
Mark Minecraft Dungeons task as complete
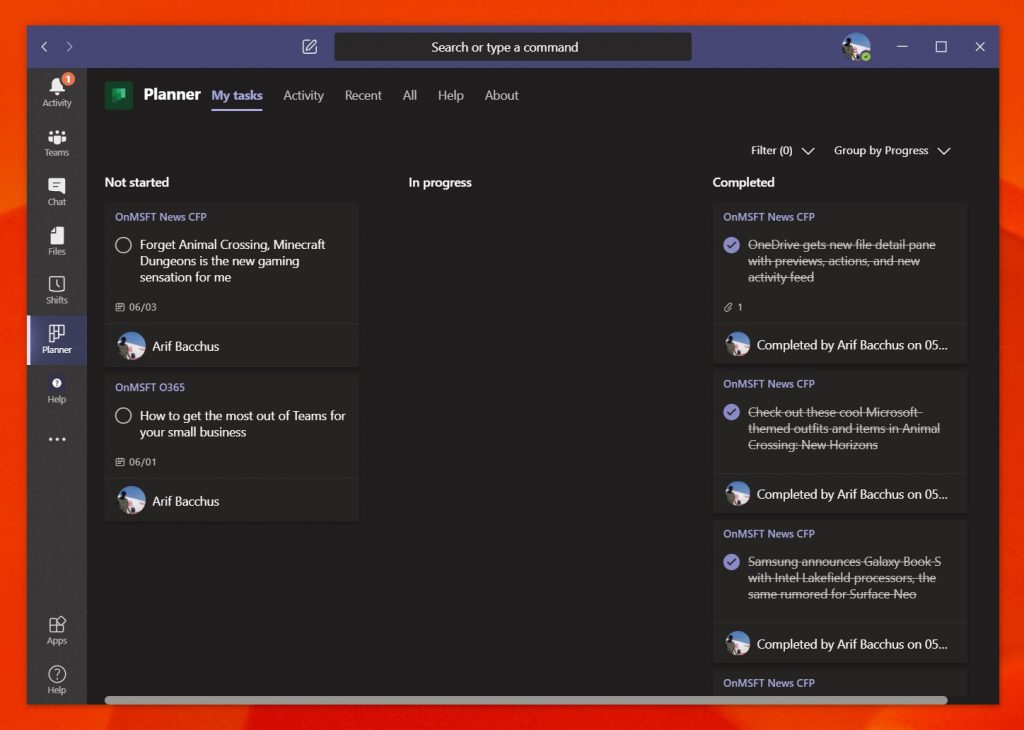(x=123, y=246)
